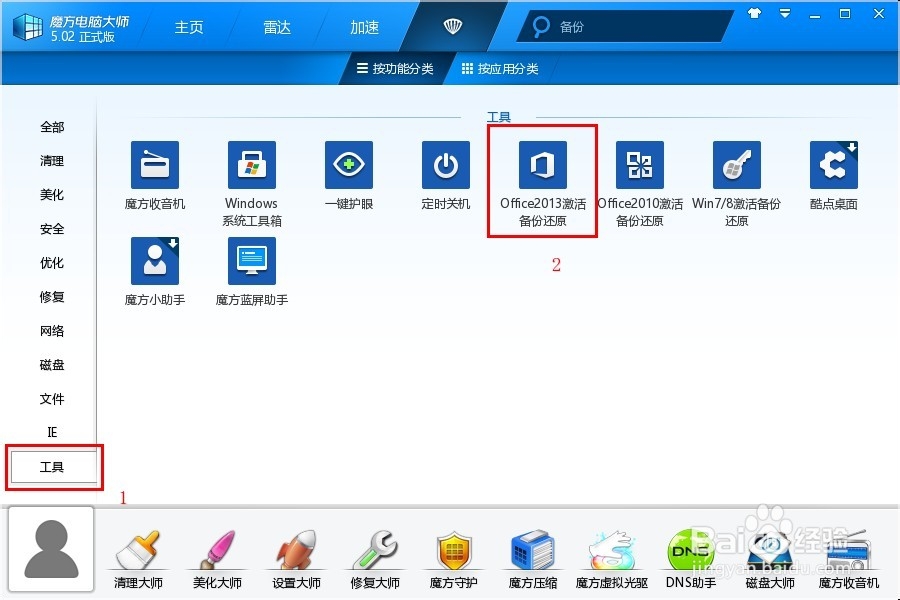The image size is (900, 600).
Task: Open 魔方收音机 in the bottom bar
Action: 849,560
